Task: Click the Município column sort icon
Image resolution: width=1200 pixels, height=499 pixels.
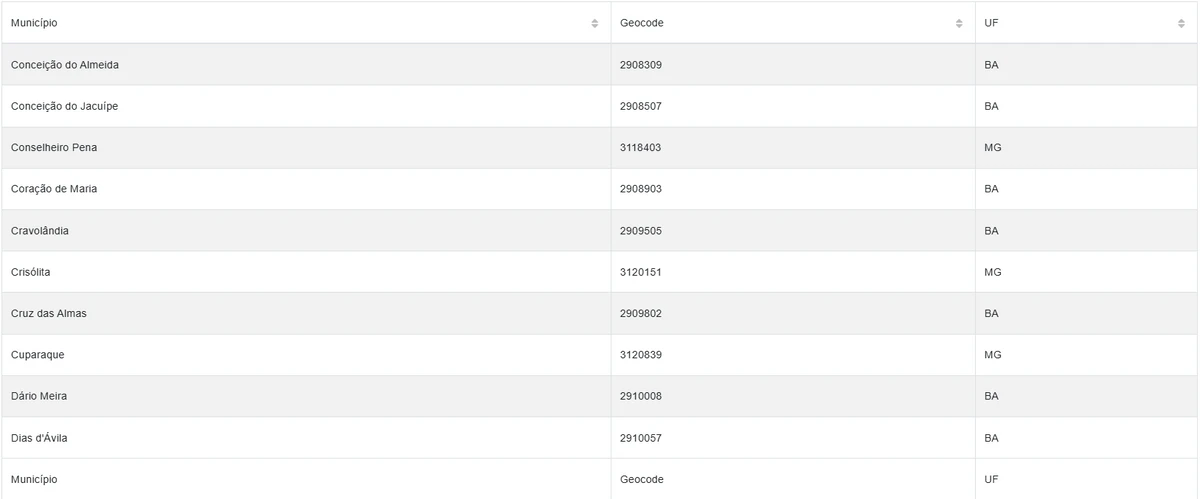Action: [595, 23]
